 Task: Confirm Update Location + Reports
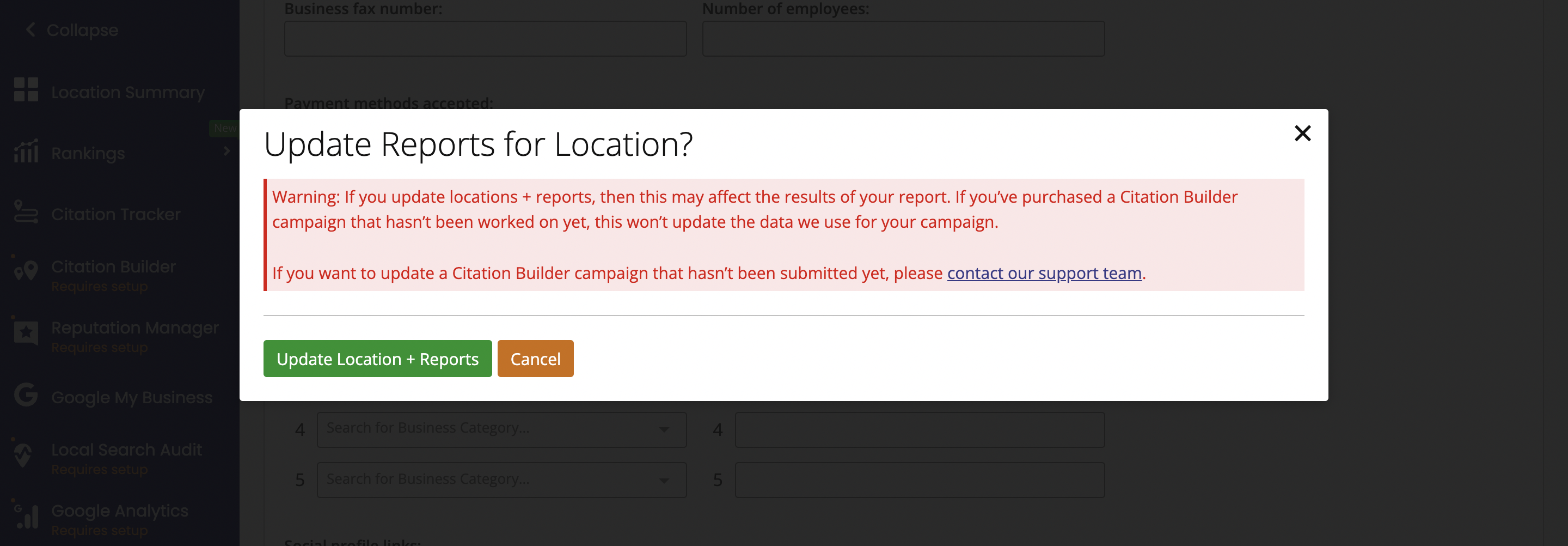point(377,359)
